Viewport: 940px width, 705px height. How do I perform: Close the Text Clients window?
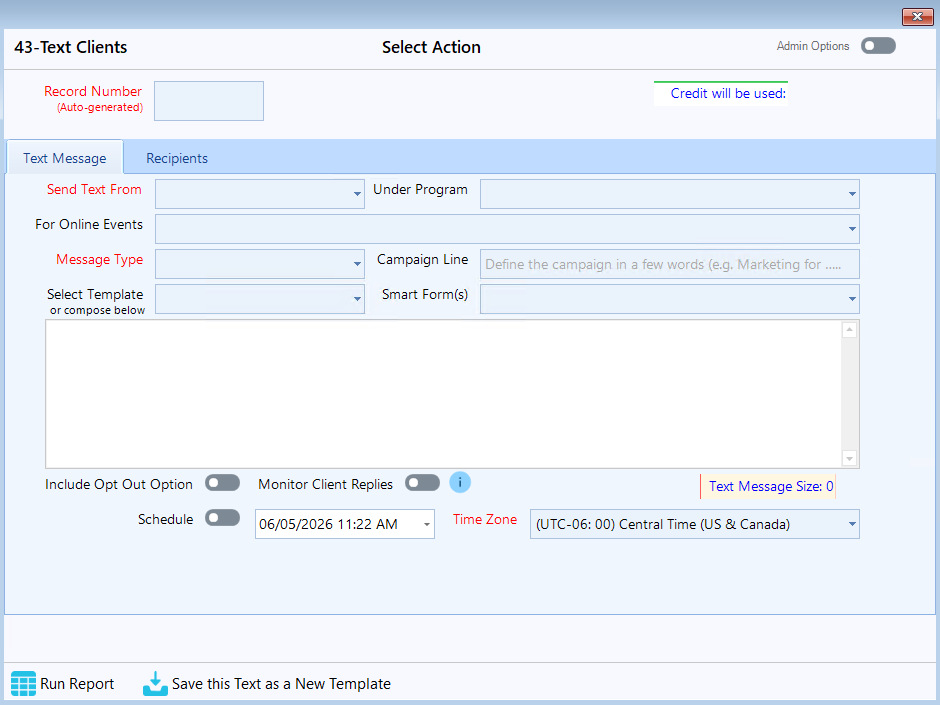point(917,17)
